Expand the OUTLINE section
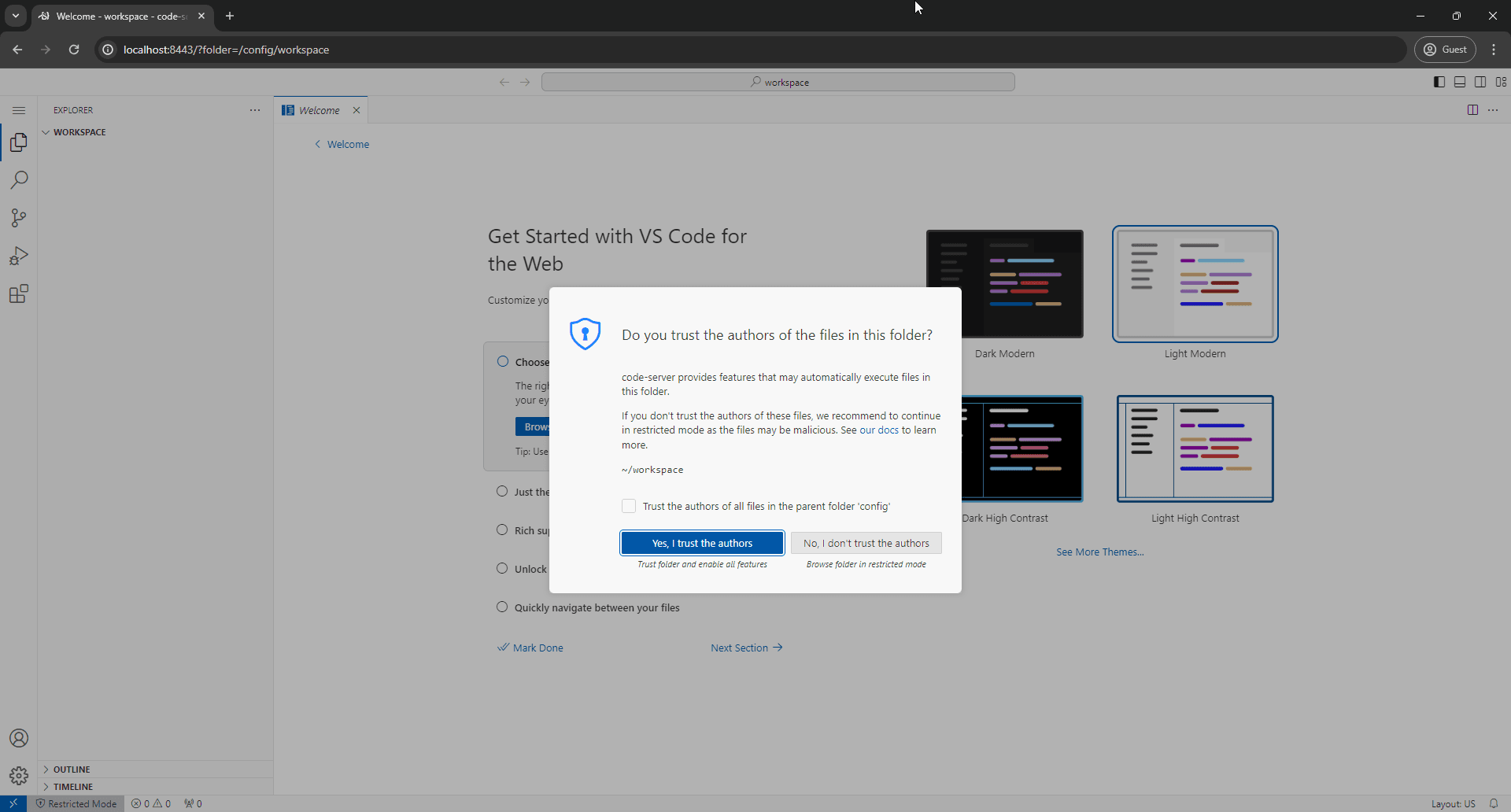The image size is (1511, 812). [x=71, y=769]
